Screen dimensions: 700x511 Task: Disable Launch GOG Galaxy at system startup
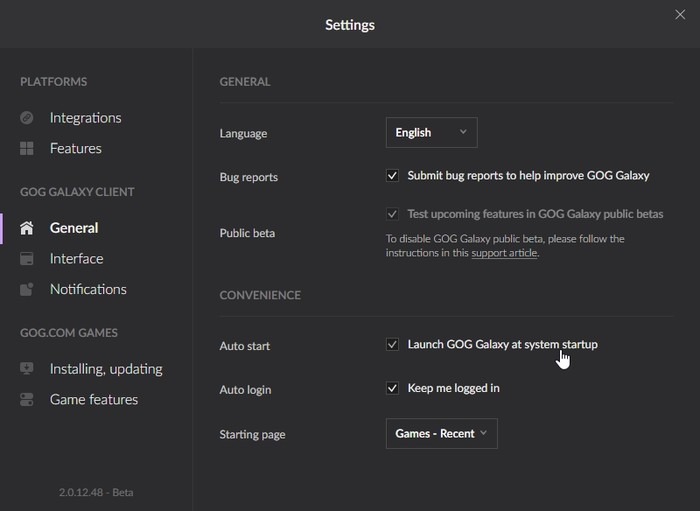click(392, 344)
